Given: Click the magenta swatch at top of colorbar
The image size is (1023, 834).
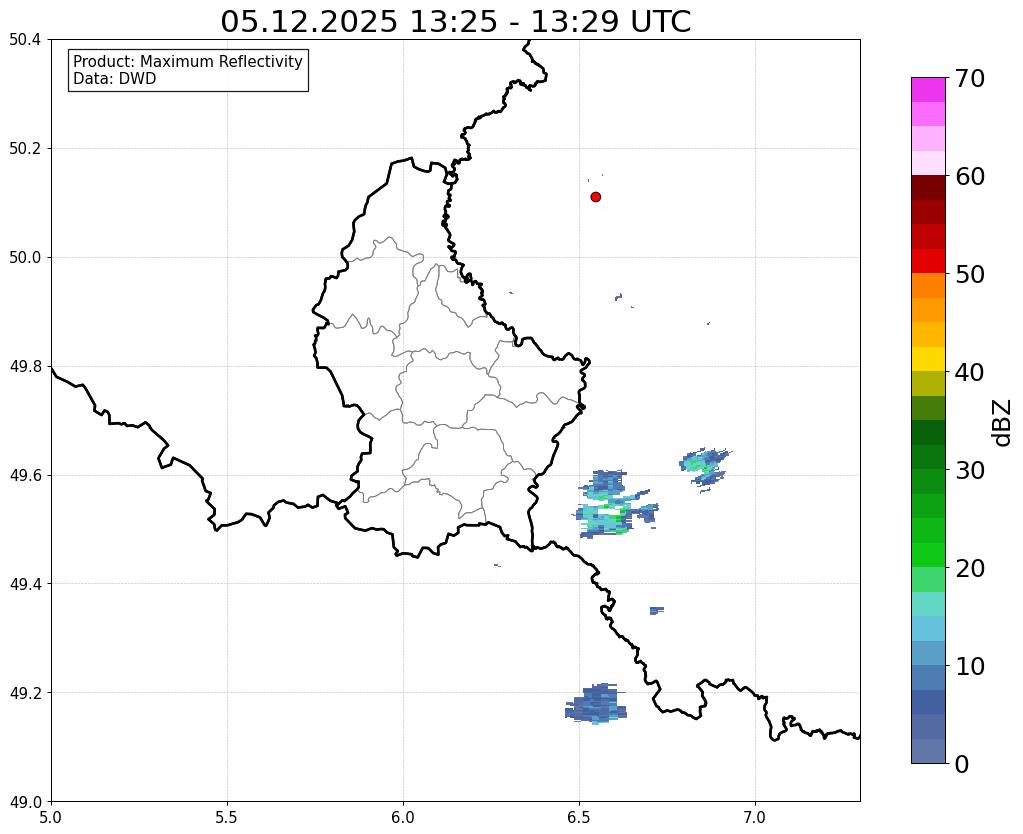Looking at the screenshot, I should [928, 90].
